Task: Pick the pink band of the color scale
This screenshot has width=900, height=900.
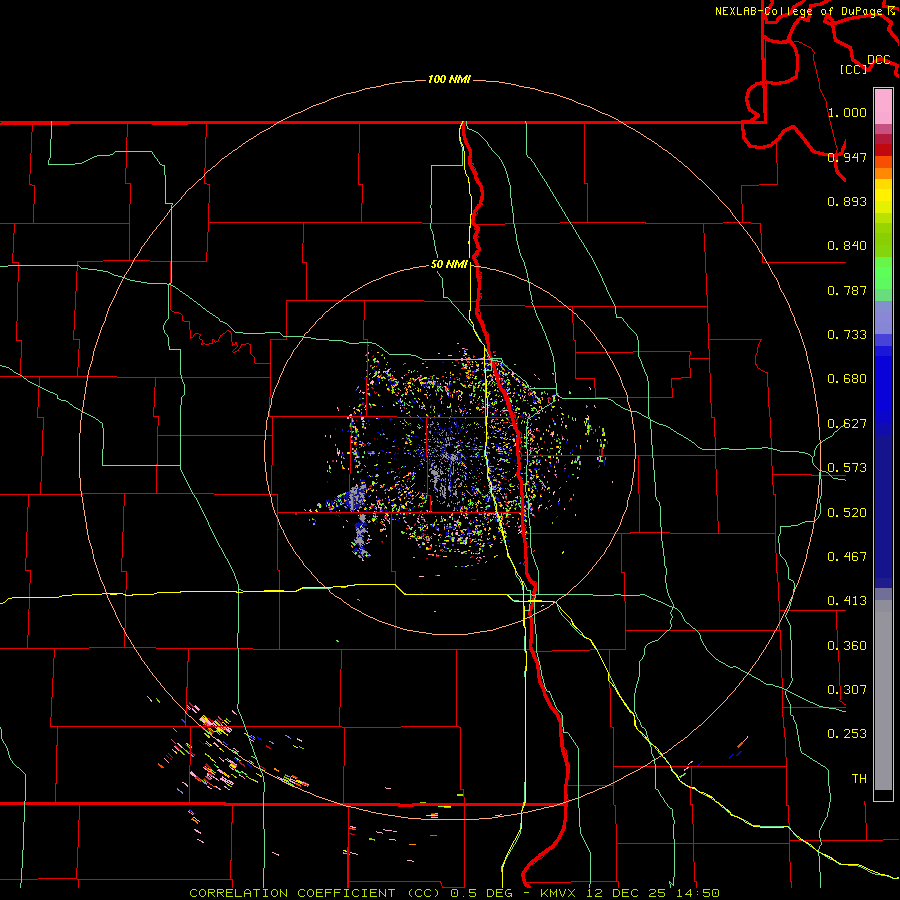Action: tap(883, 107)
